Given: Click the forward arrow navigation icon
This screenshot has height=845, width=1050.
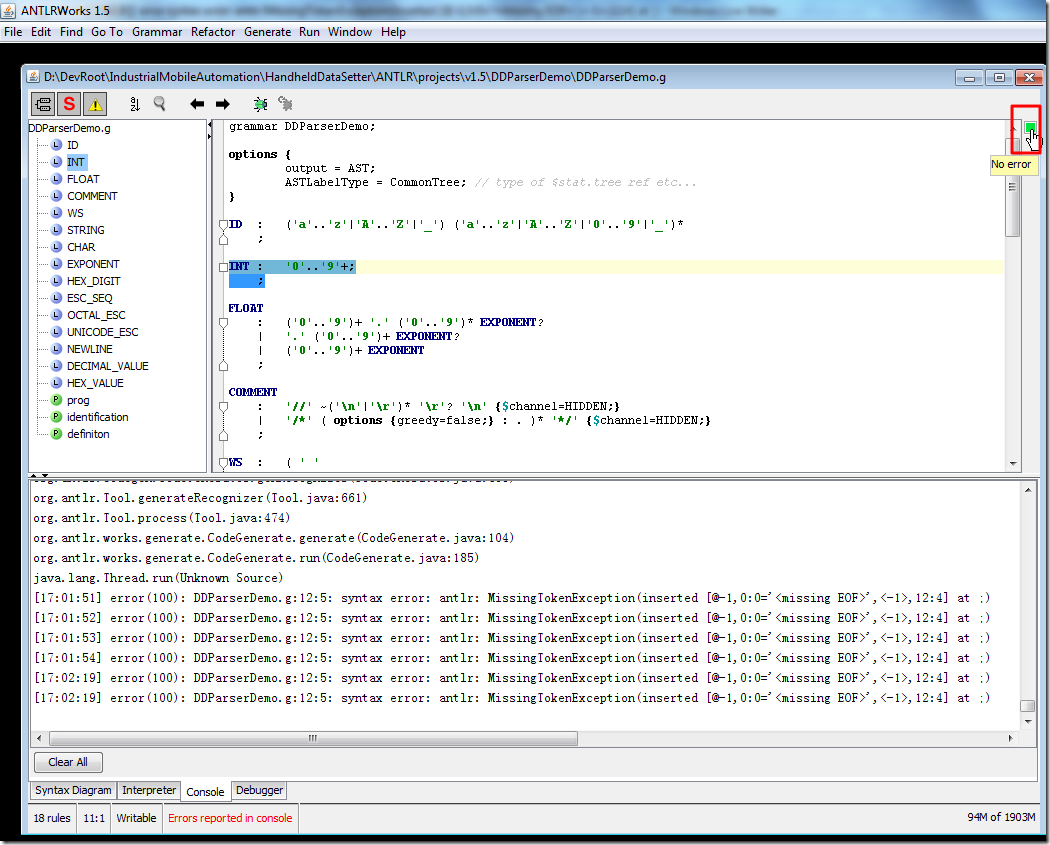Looking at the screenshot, I should click(222, 103).
